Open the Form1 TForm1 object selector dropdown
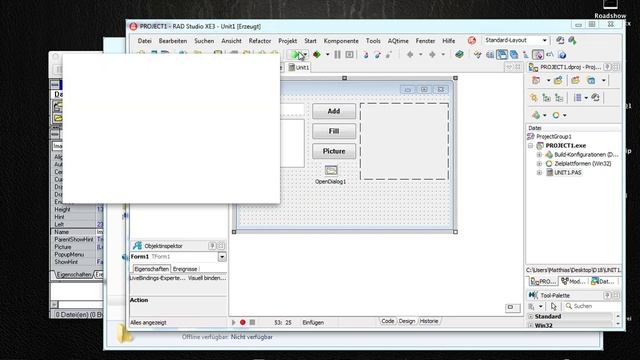The width and height of the screenshot is (640, 360). (222, 257)
